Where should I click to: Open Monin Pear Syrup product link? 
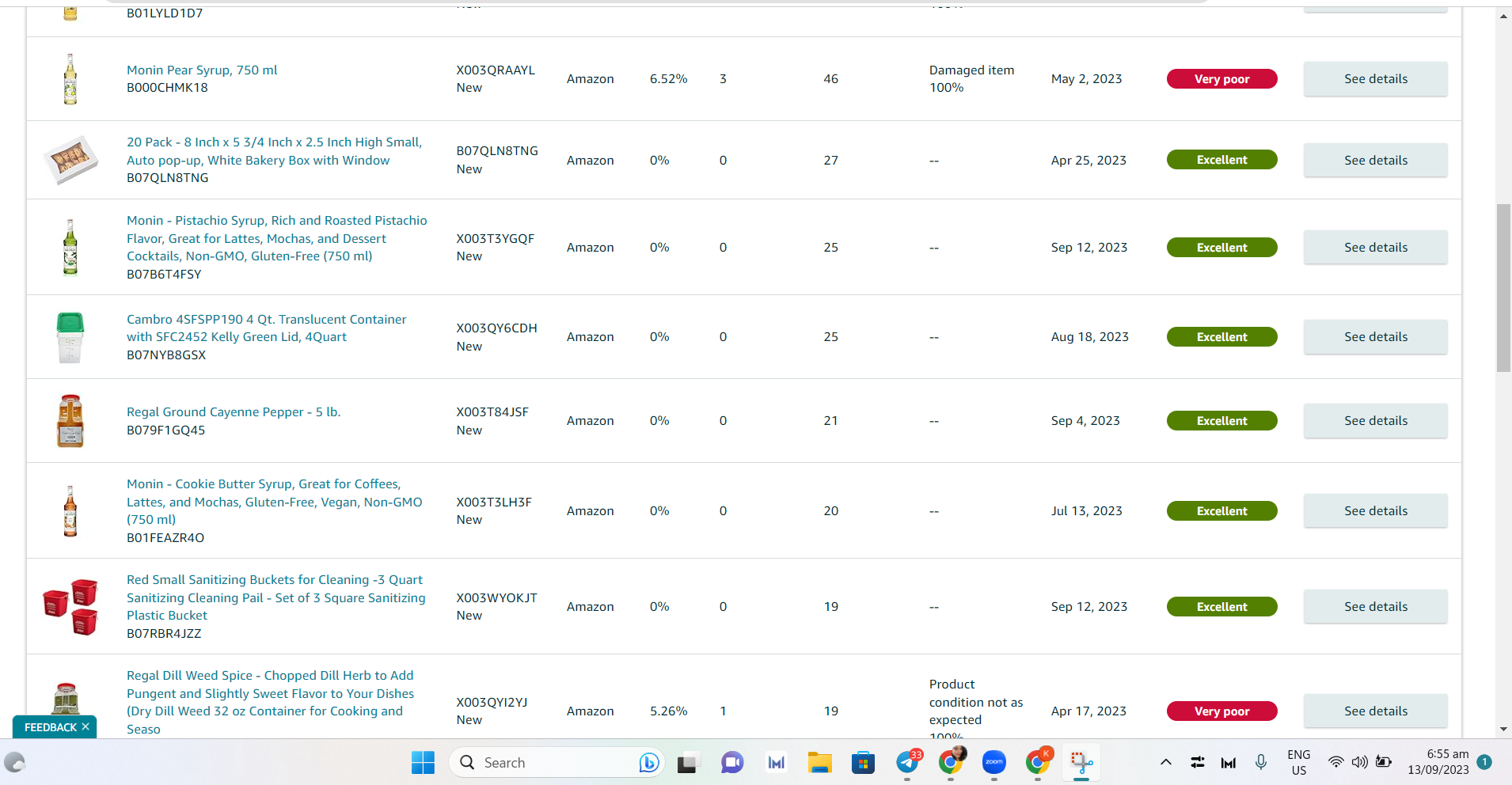(x=202, y=70)
